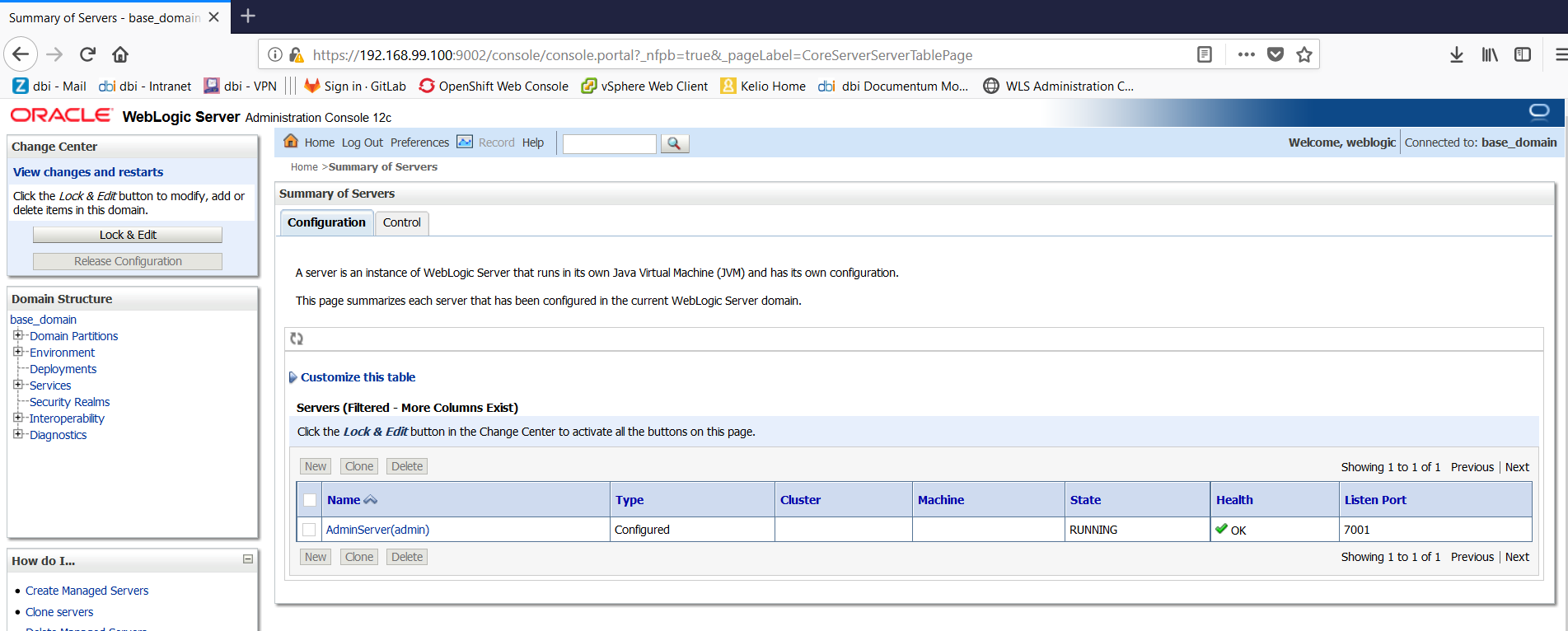Sort table by the State column header
This screenshot has height=631, width=1568.
(1085, 500)
